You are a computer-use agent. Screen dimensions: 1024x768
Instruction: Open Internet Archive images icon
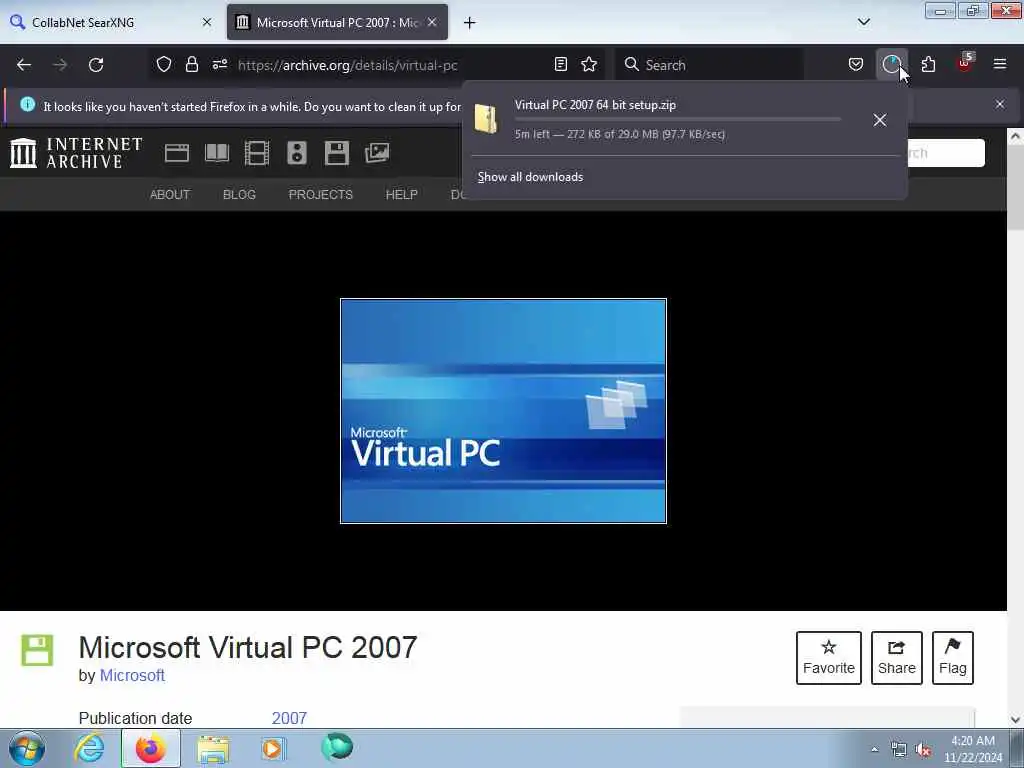coord(377,153)
